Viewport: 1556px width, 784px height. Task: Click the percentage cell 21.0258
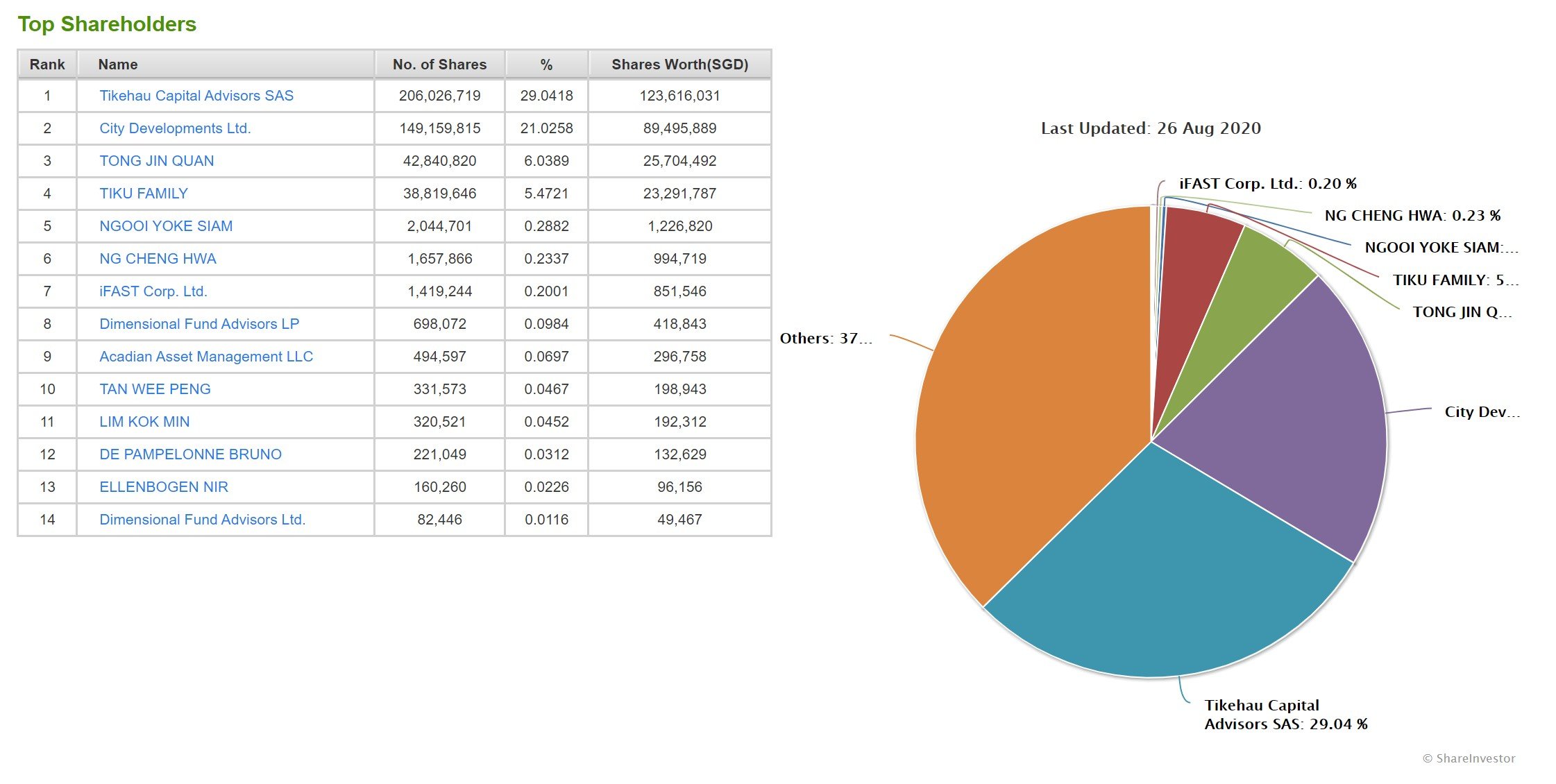(x=547, y=128)
